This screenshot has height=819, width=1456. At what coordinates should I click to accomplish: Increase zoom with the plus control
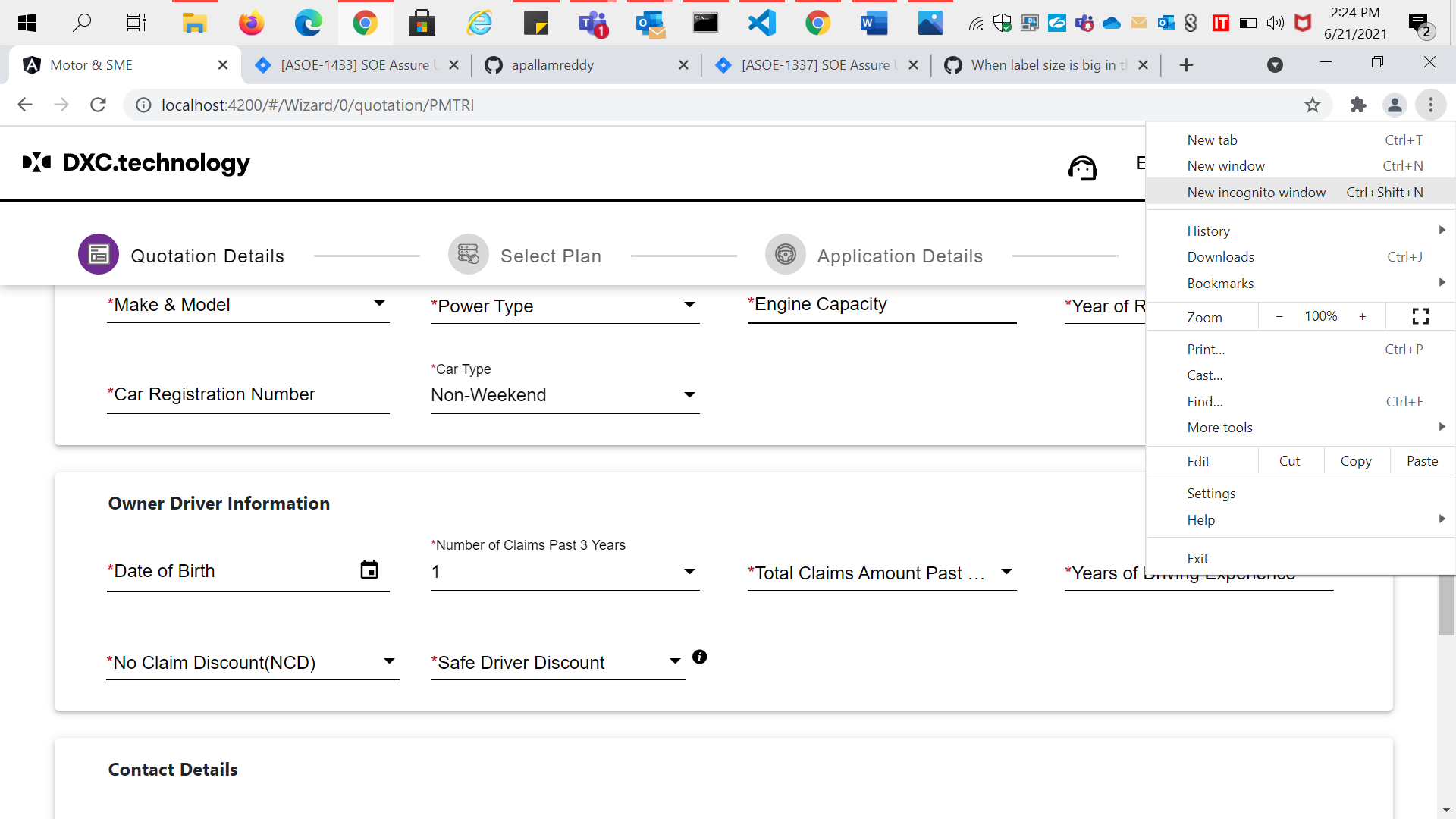pyautogui.click(x=1363, y=316)
